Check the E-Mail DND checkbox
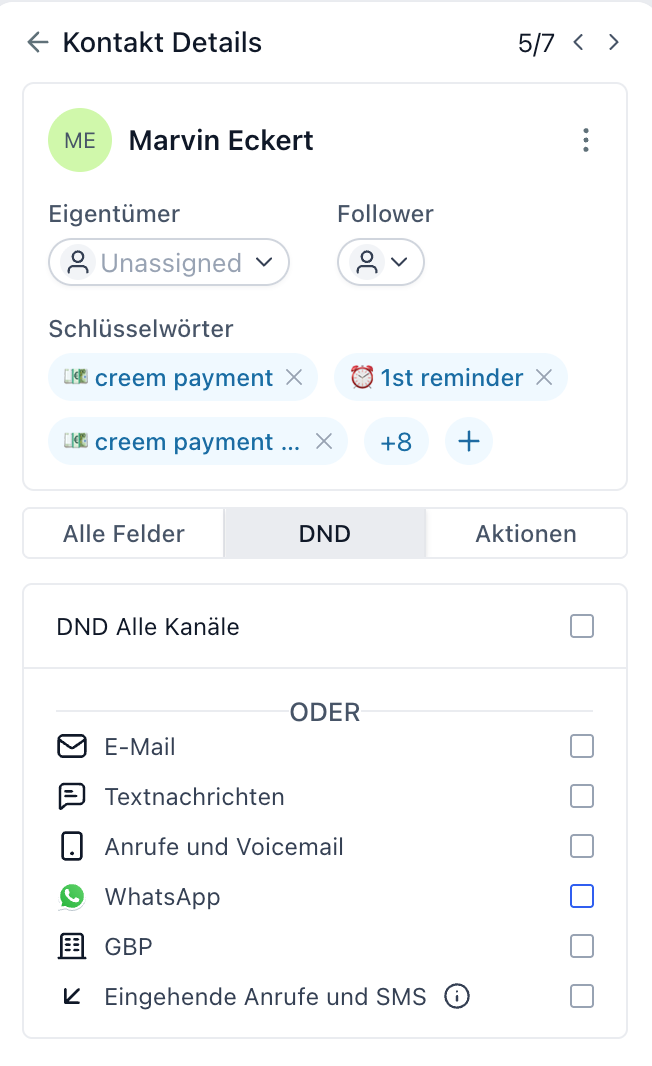The image size is (652, 1066). point(582,746)
